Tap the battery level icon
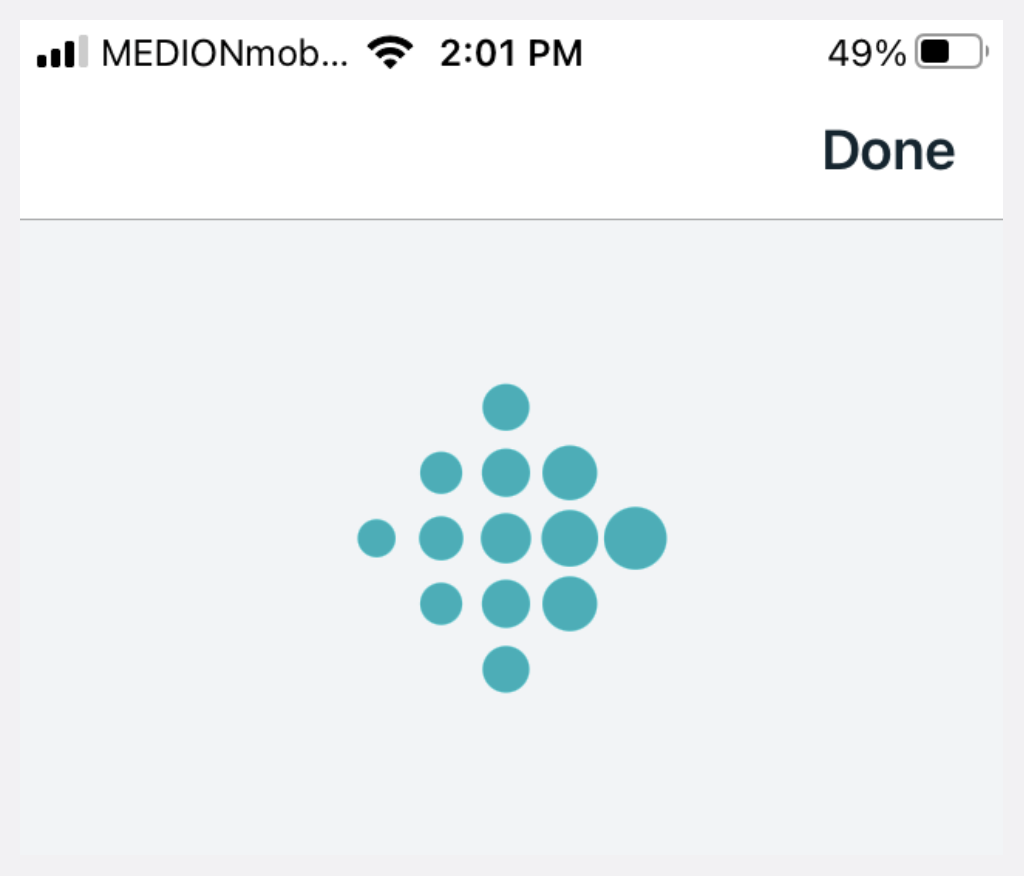This screenshot has height=878, width=1026. [950, 53]
